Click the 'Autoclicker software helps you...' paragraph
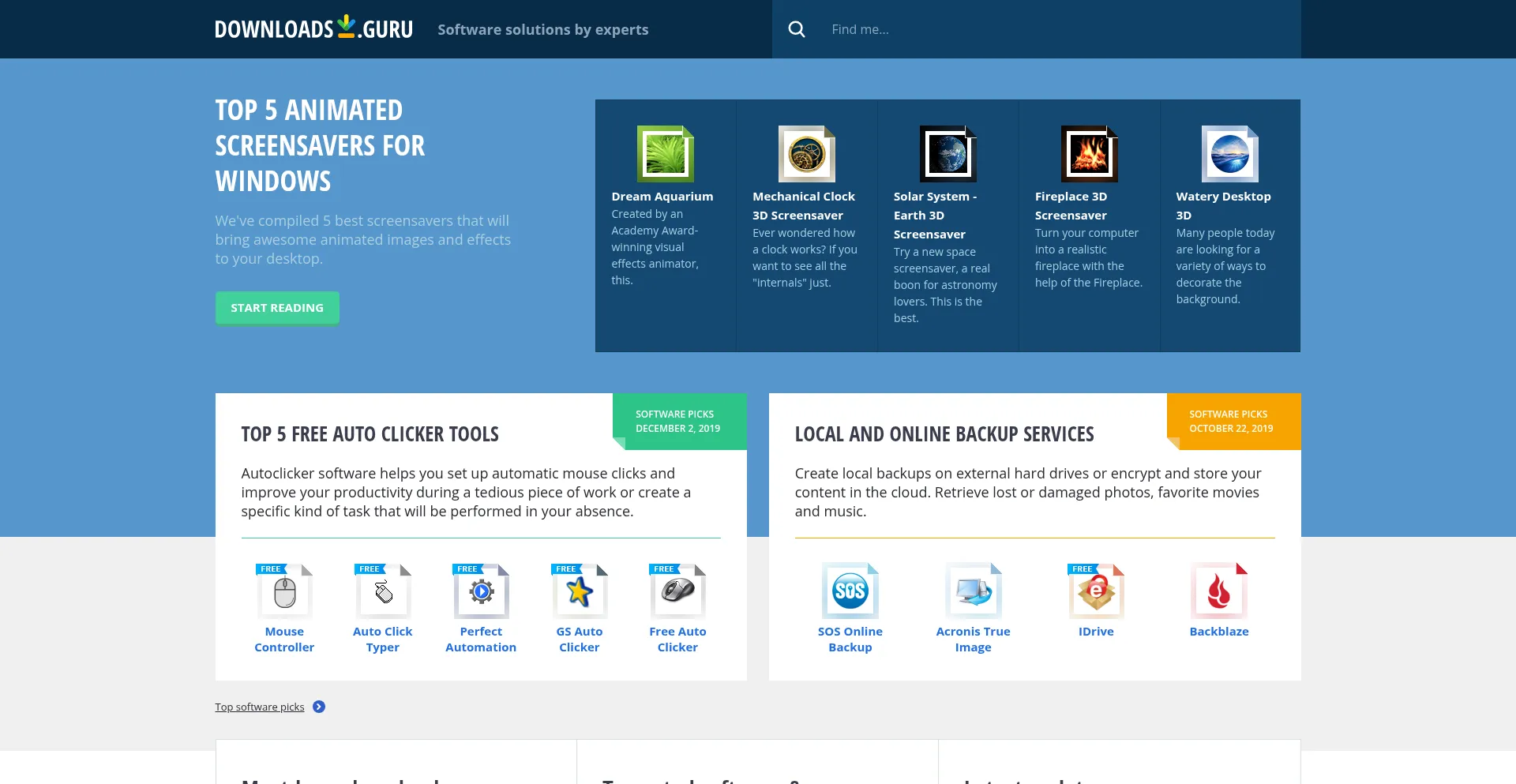Screen dimensions: 1516x784 pos(466,493)
